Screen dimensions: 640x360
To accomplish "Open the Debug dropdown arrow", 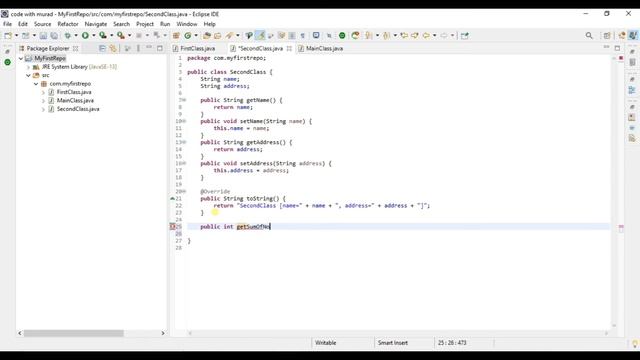I will click(76, 36).
